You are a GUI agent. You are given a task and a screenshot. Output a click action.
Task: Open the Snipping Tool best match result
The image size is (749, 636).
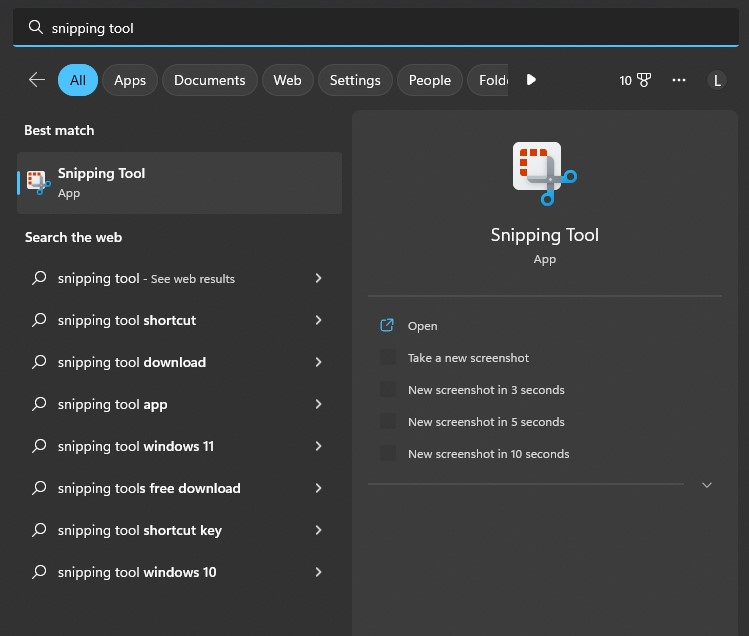click(x=180, y=183)
